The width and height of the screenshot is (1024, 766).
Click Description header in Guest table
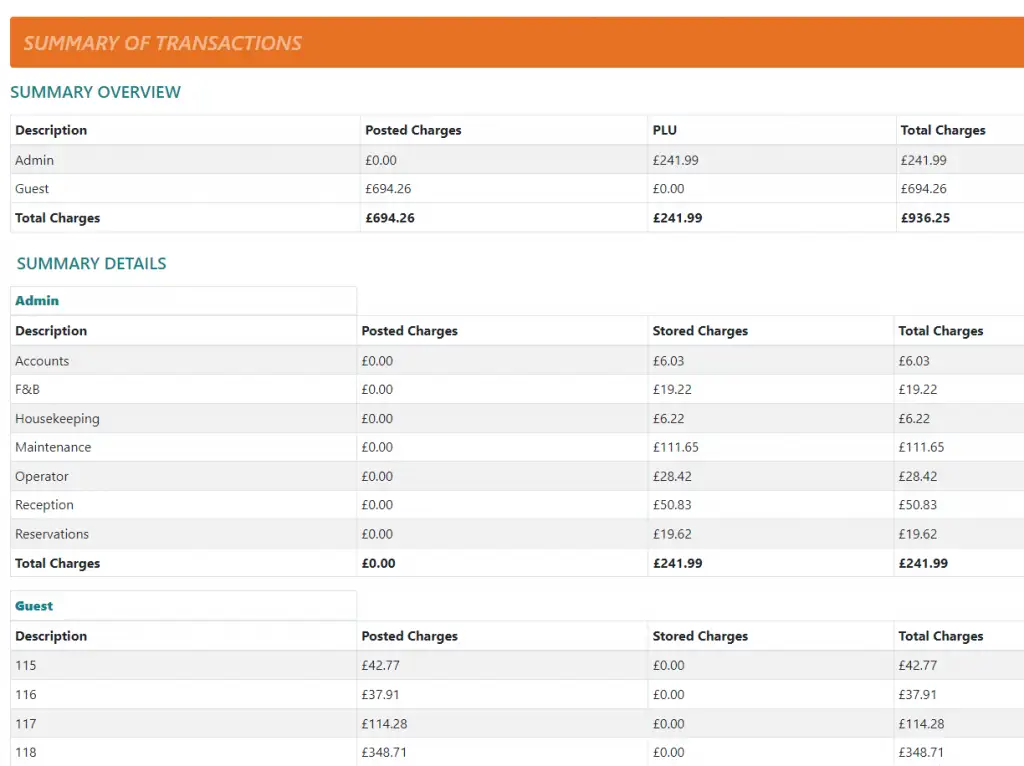click(x=51, y=636)
